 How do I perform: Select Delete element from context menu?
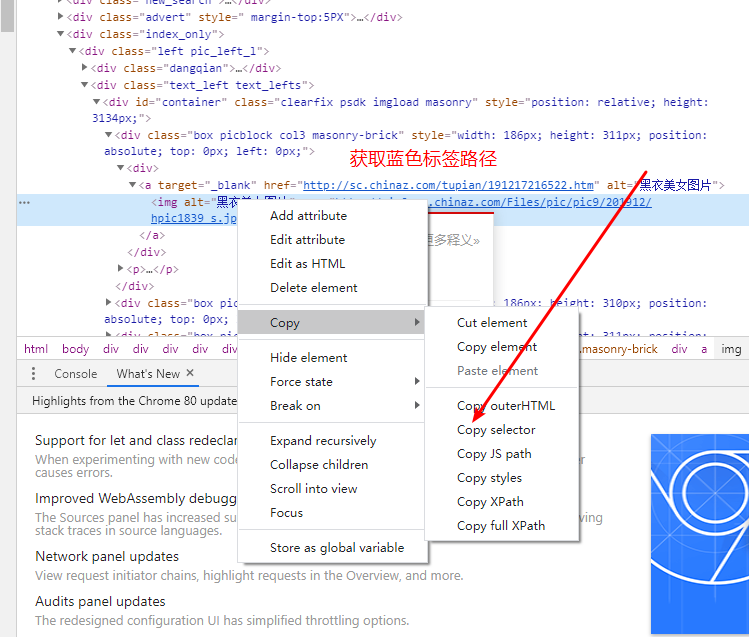pos(313,288)
